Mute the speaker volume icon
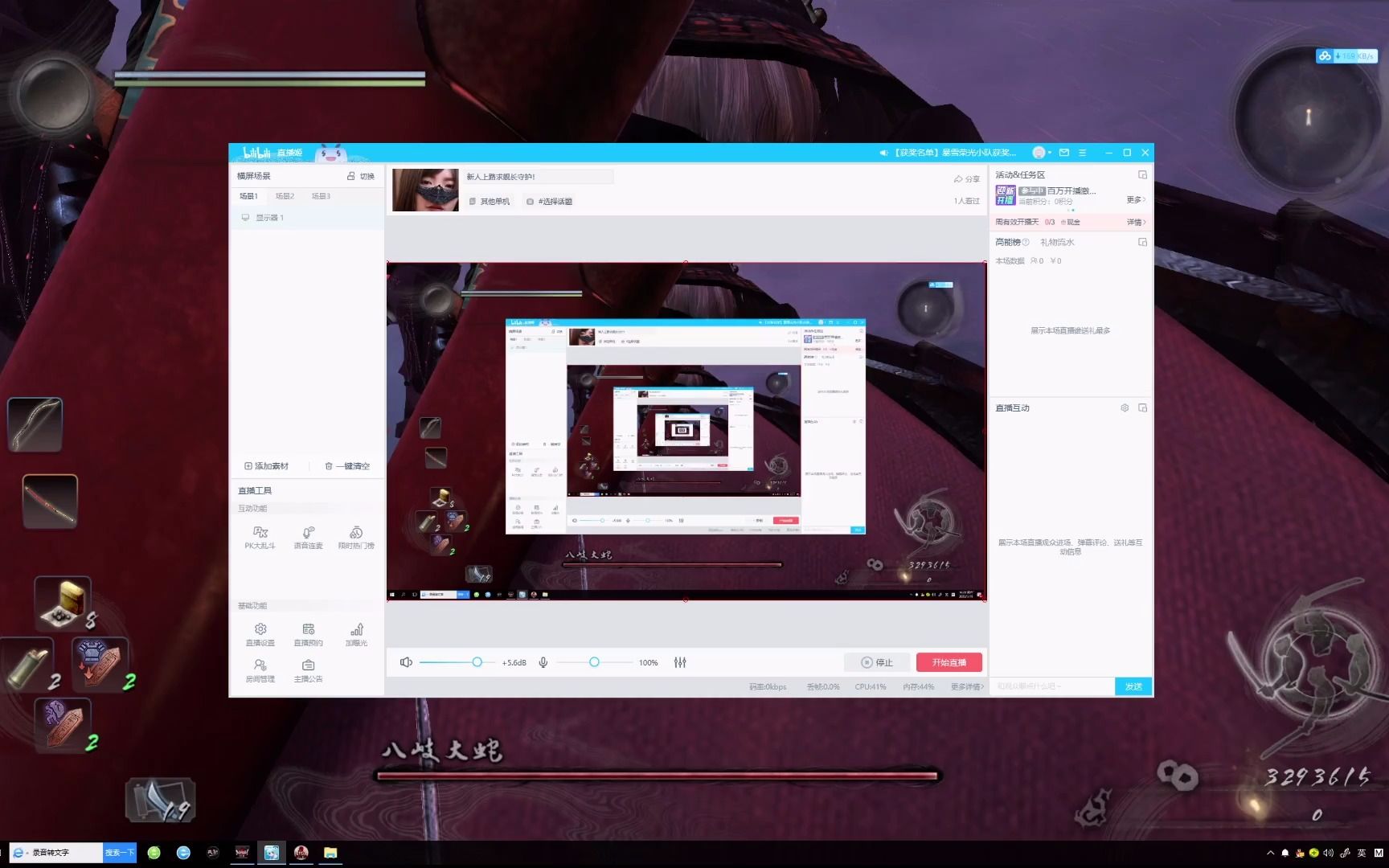 pyautogui.click(x=406, y=662)
